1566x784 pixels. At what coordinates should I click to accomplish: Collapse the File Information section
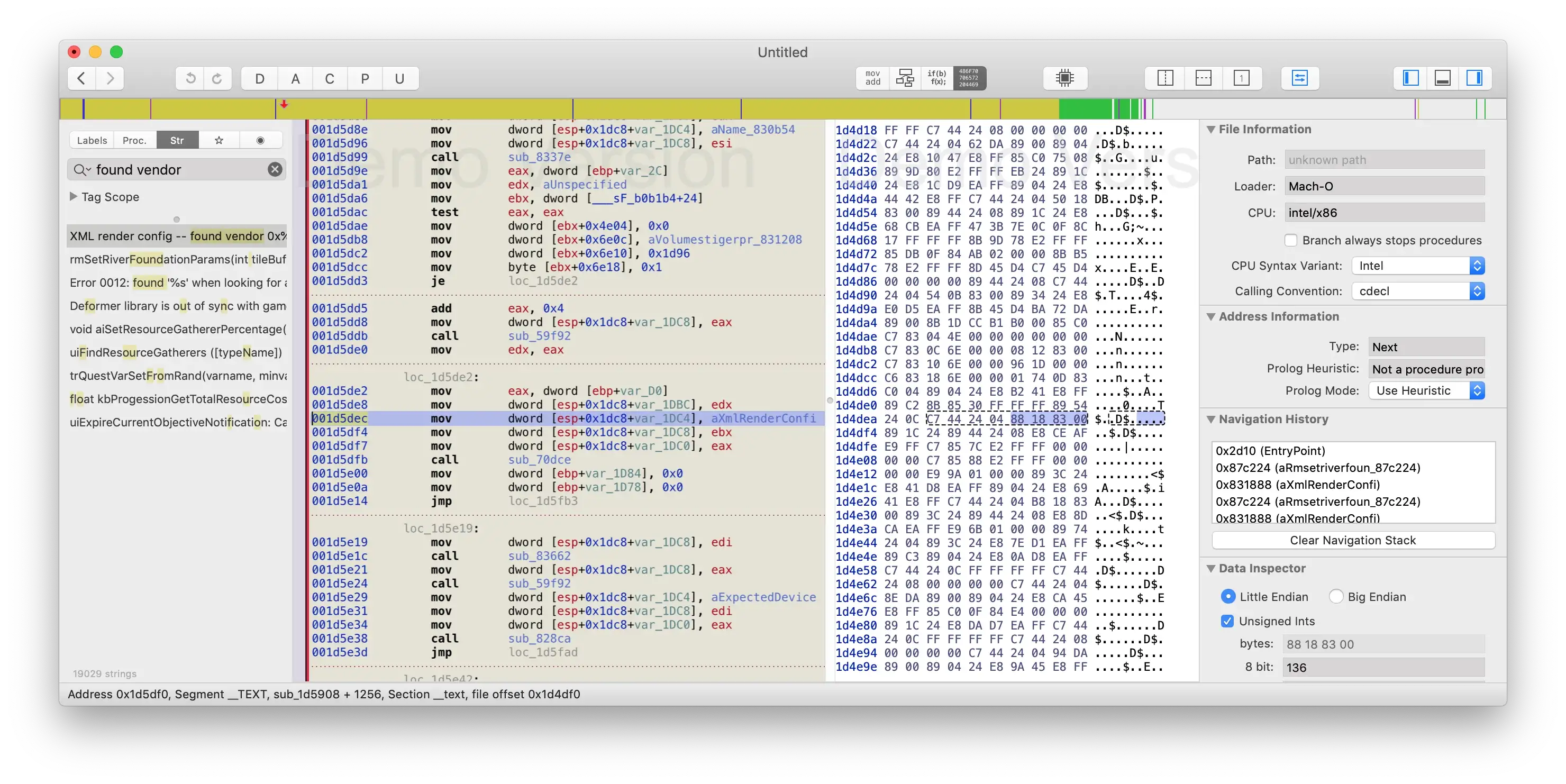(1211, 130)
